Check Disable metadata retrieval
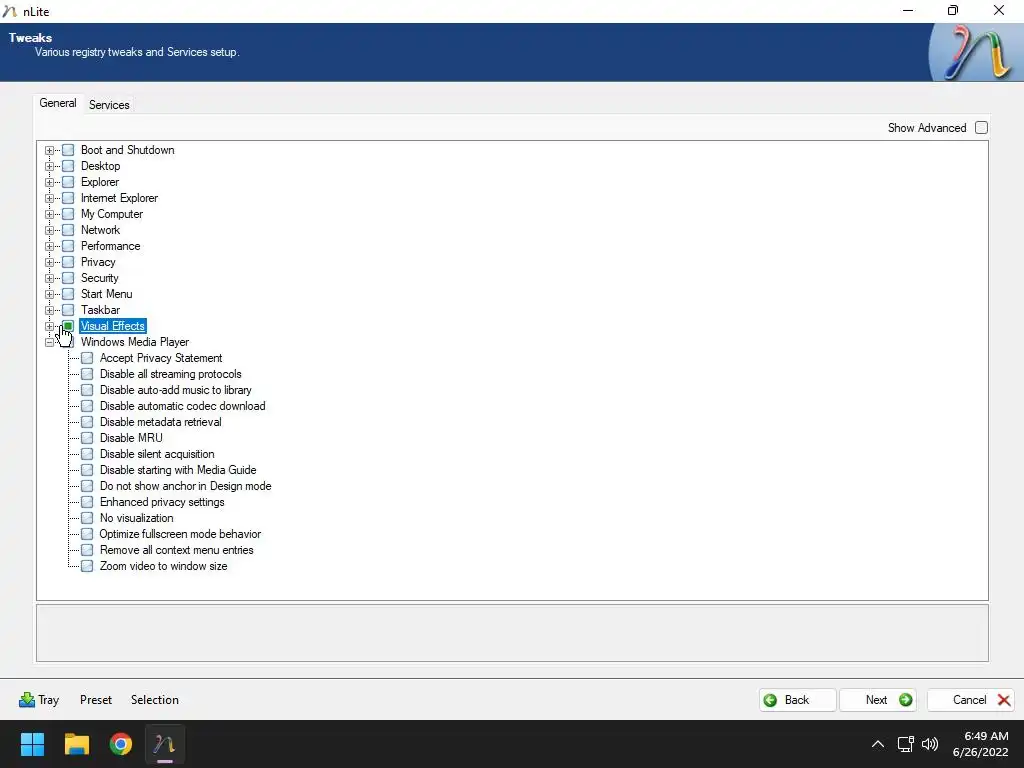This screenshot has height=768, width=1024. click(87, 422)
